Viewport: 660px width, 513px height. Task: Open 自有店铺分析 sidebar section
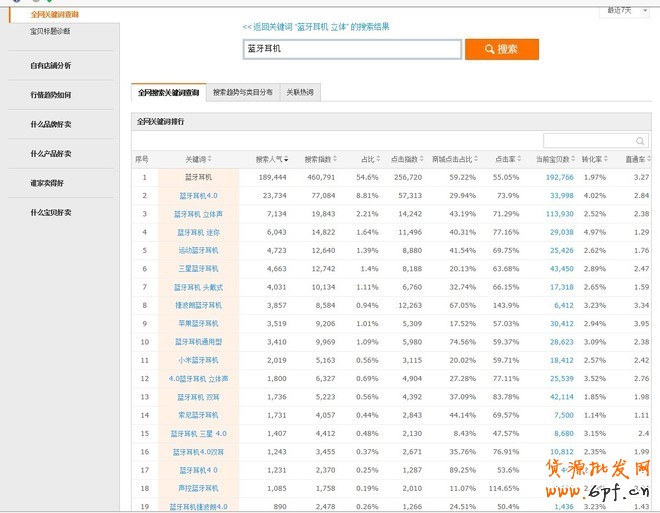[50, 65]
